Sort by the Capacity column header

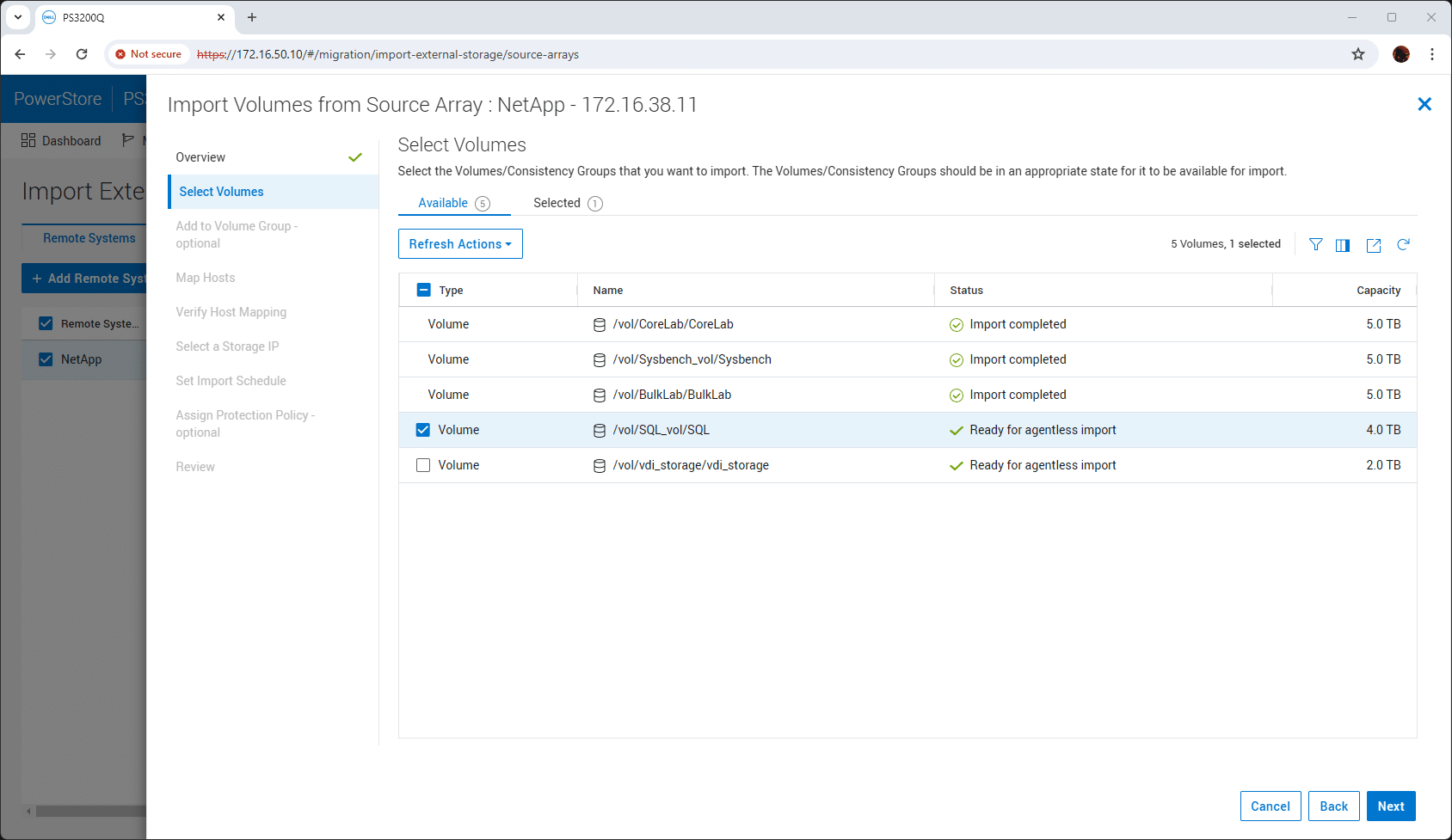[x=1378, y=291]
